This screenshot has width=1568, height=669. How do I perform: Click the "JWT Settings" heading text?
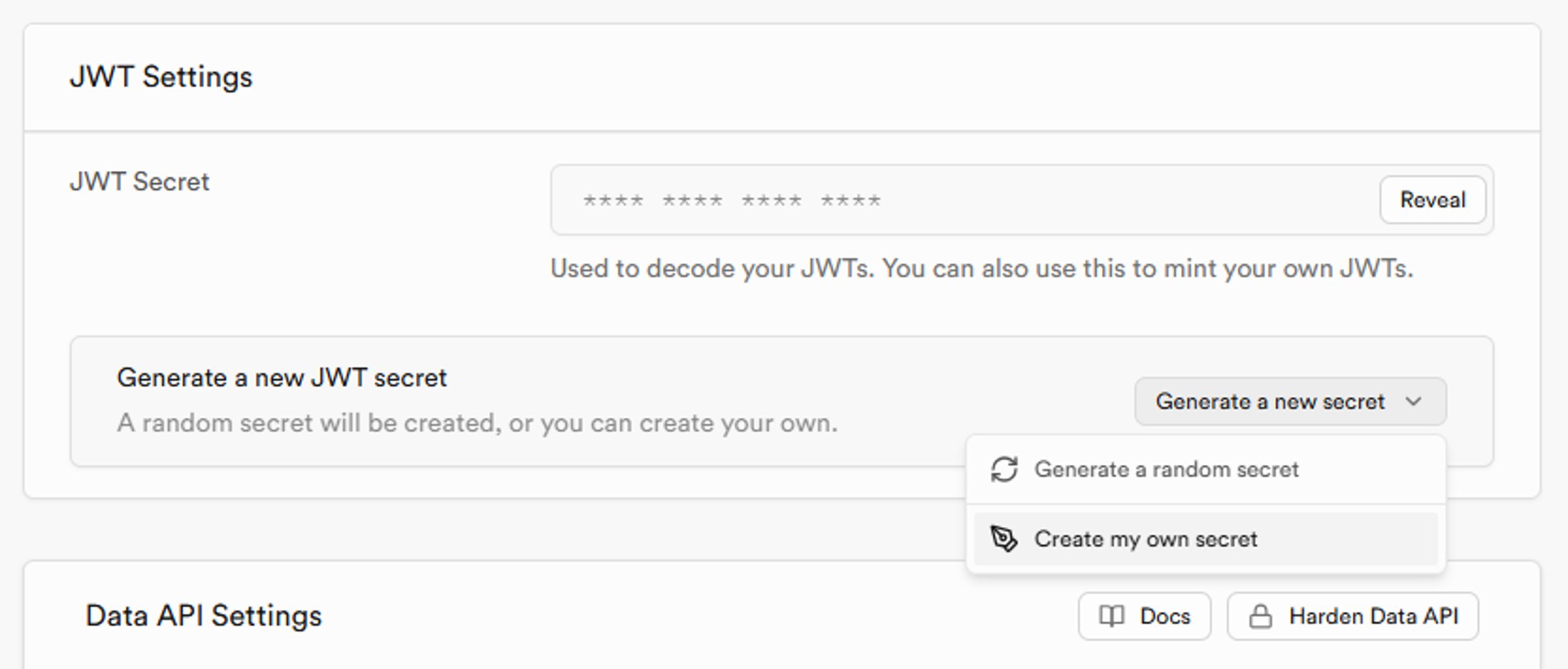(x=161, y=77)
